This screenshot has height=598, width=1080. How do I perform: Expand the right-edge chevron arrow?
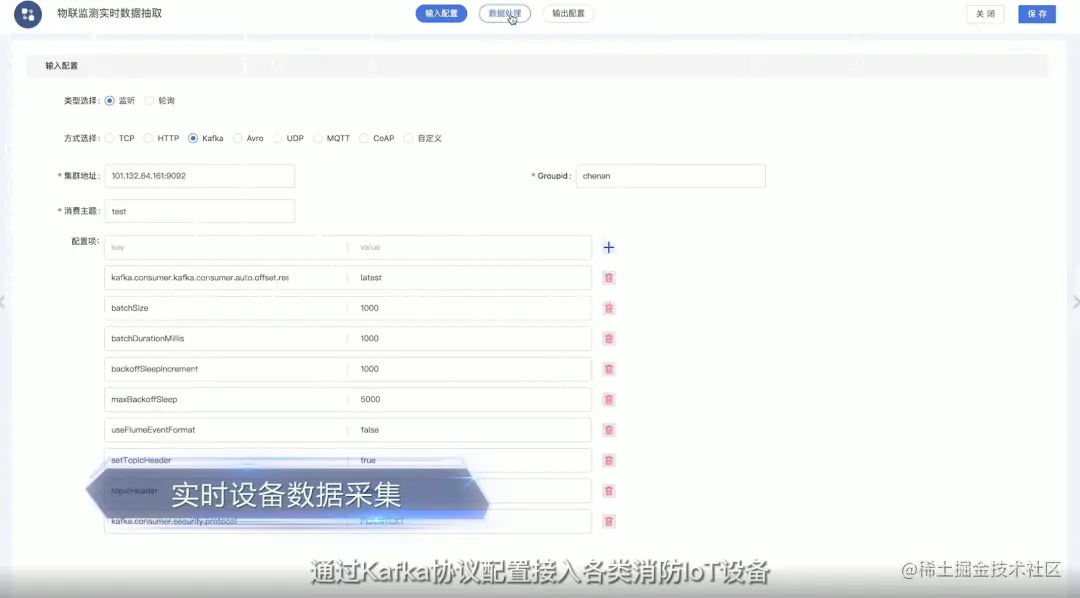pyautogui.click(x=1075, y=301)
